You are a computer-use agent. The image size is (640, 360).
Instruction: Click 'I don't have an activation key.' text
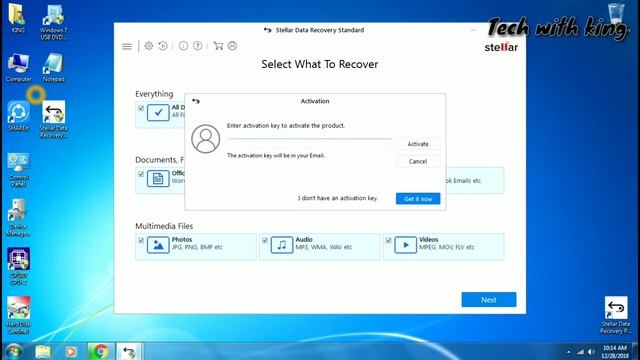338,198
